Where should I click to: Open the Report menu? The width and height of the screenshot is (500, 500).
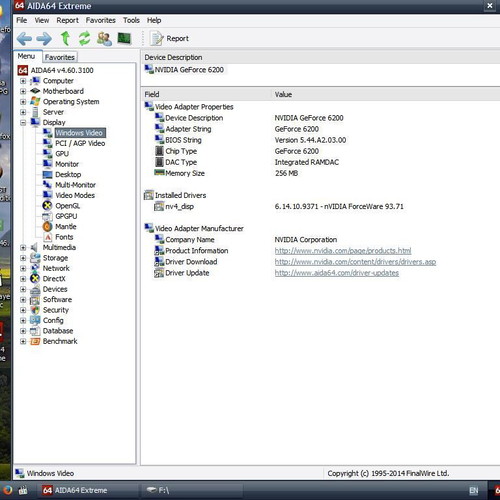[67, 20]
